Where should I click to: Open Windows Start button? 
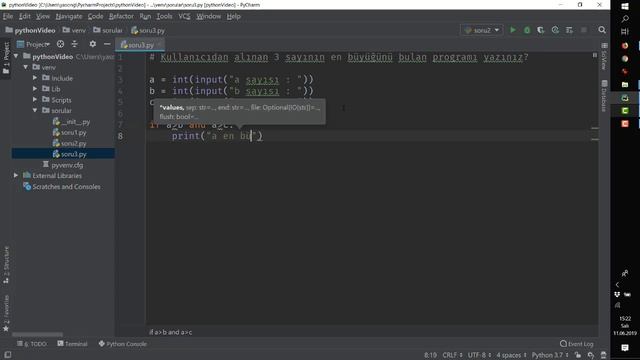625,6
